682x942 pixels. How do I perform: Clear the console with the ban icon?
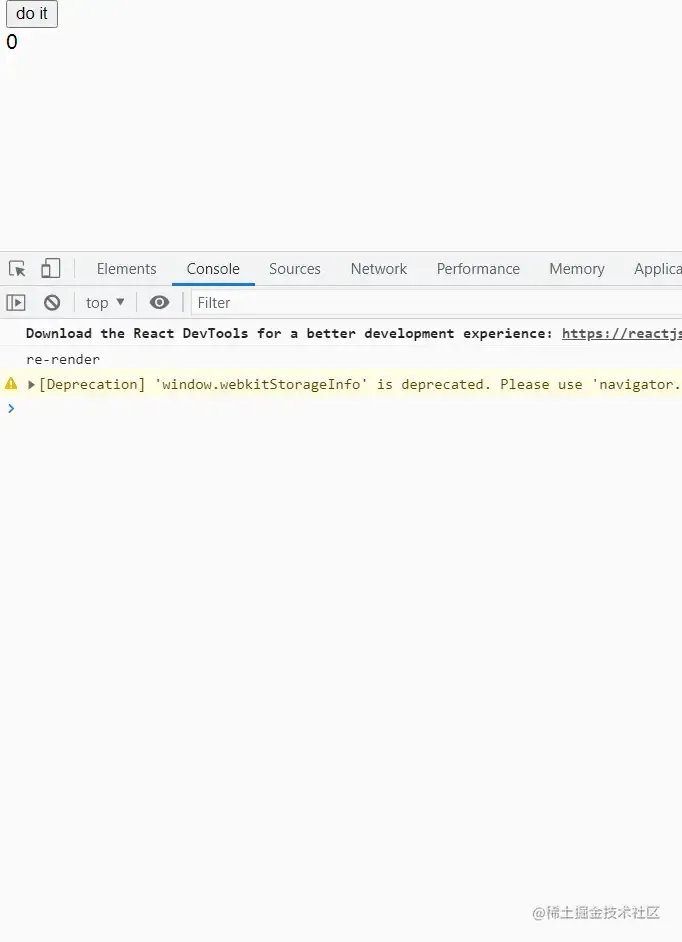click(x=52, y=302)
